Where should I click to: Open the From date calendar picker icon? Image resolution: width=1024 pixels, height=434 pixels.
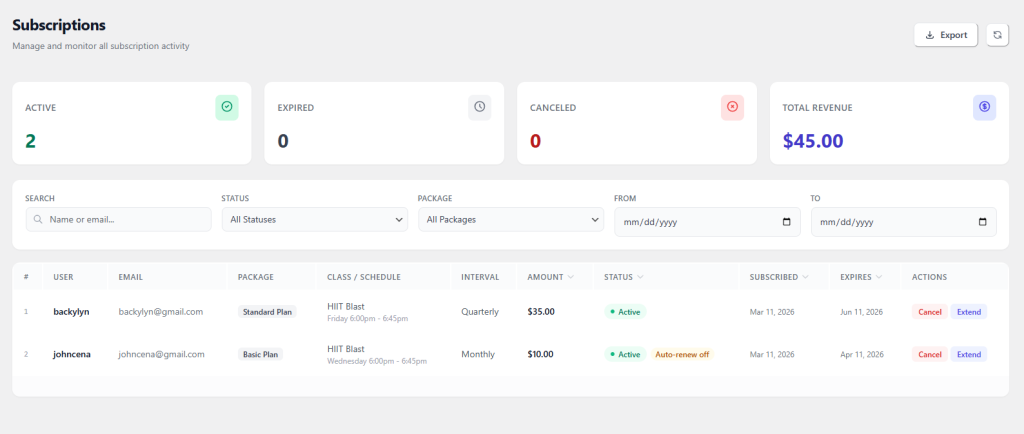786,222
